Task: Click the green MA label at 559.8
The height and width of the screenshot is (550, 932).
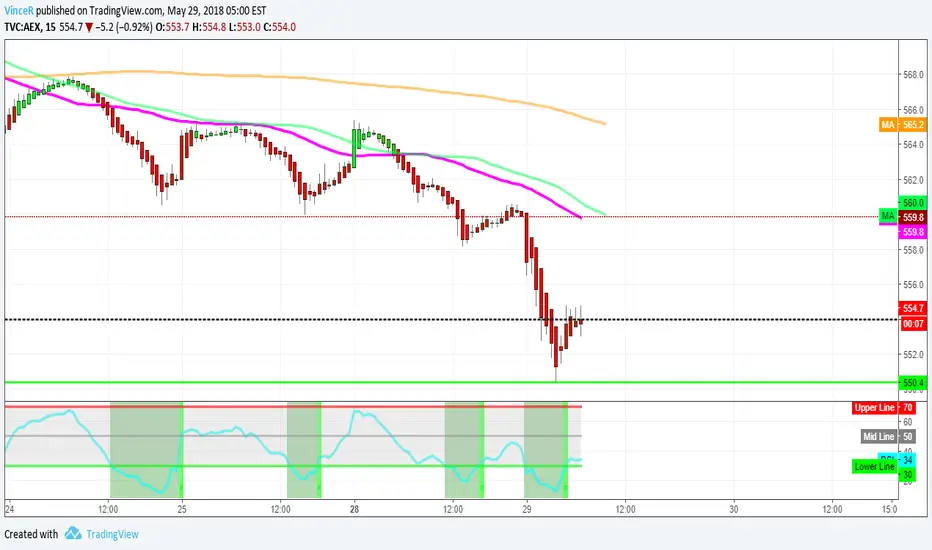Action: point(887,216)
